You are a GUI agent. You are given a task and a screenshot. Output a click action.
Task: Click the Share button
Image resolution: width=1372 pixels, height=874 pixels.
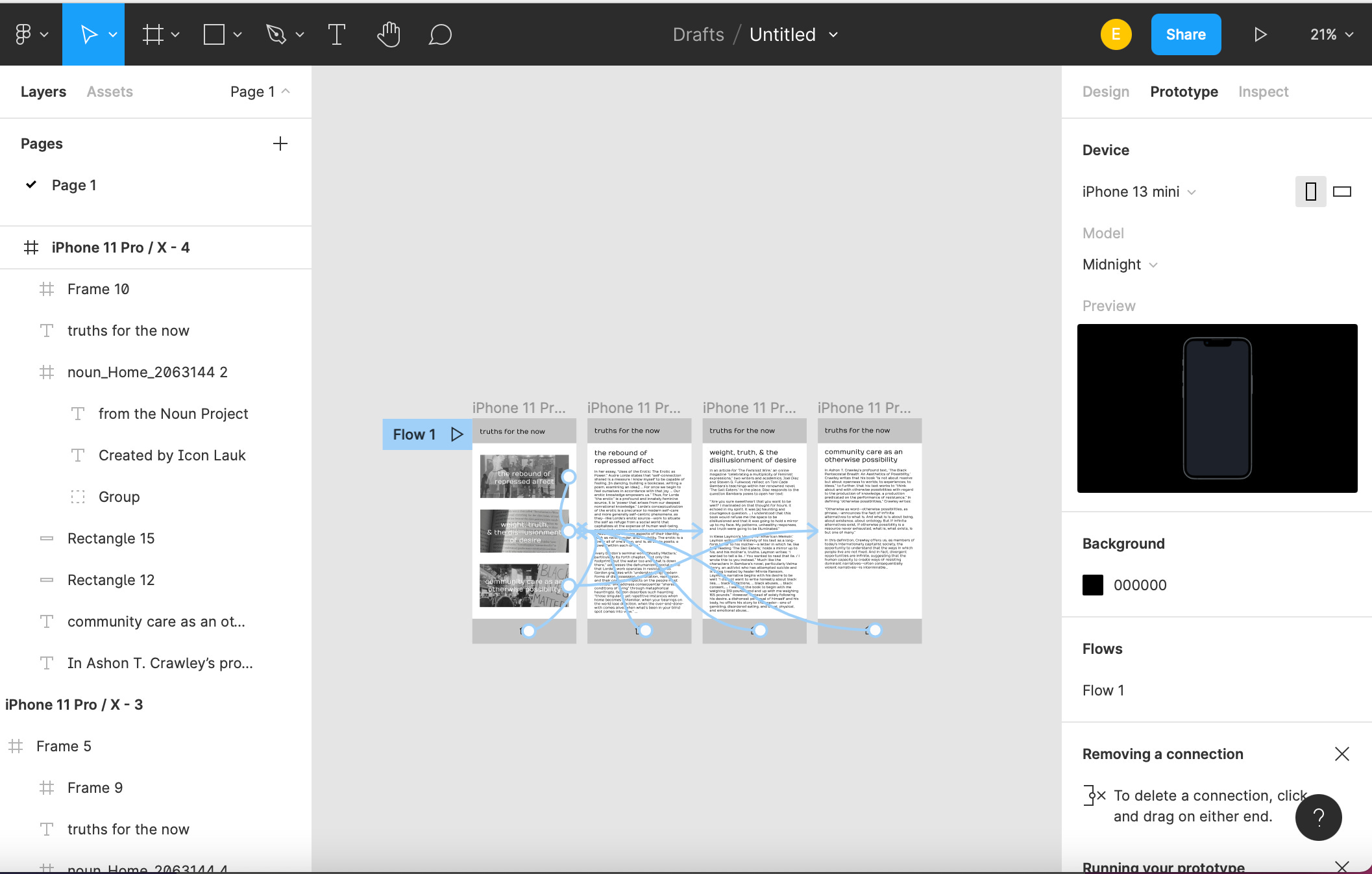[1185, 34]
